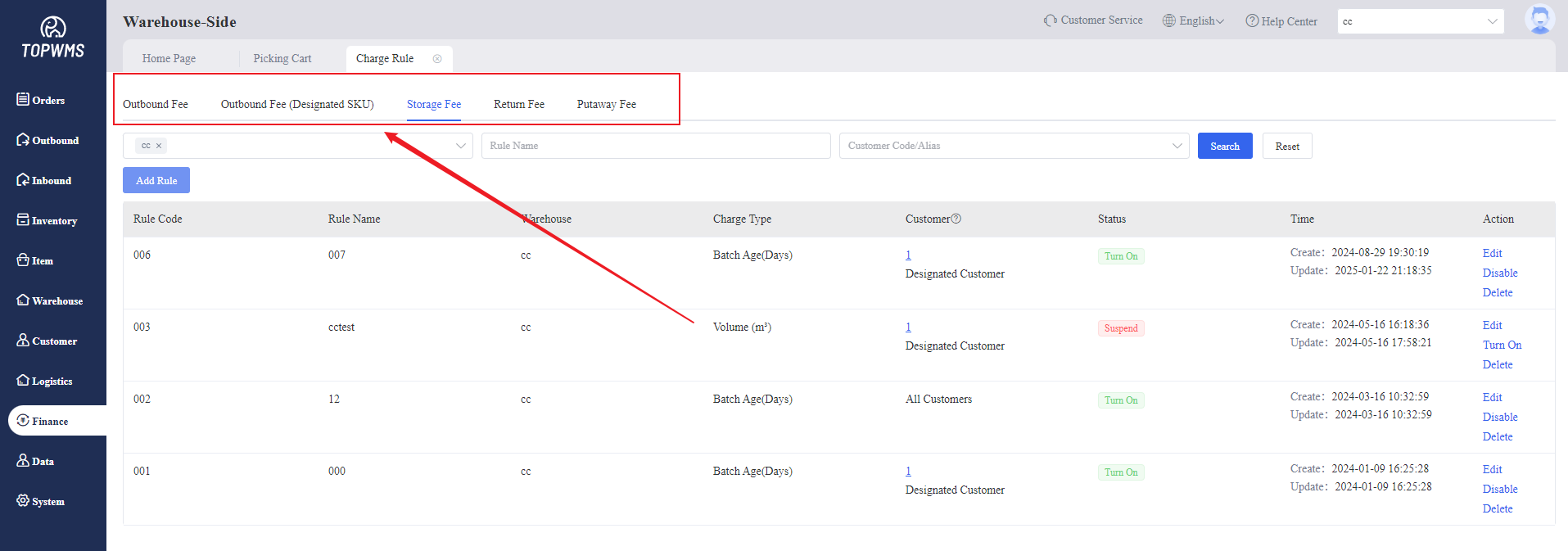
Task: Switch to the Return Fee tab
Action: (x=518, y=104)
